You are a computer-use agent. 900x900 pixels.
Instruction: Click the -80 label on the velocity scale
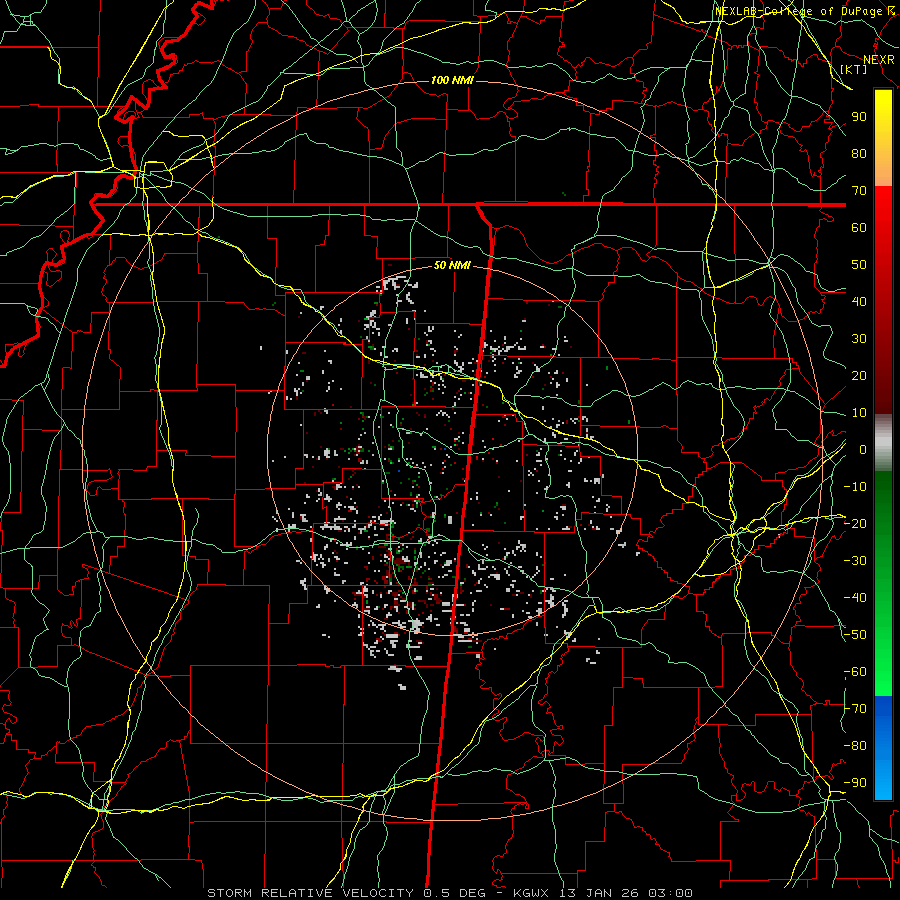(x=855, y=746)
